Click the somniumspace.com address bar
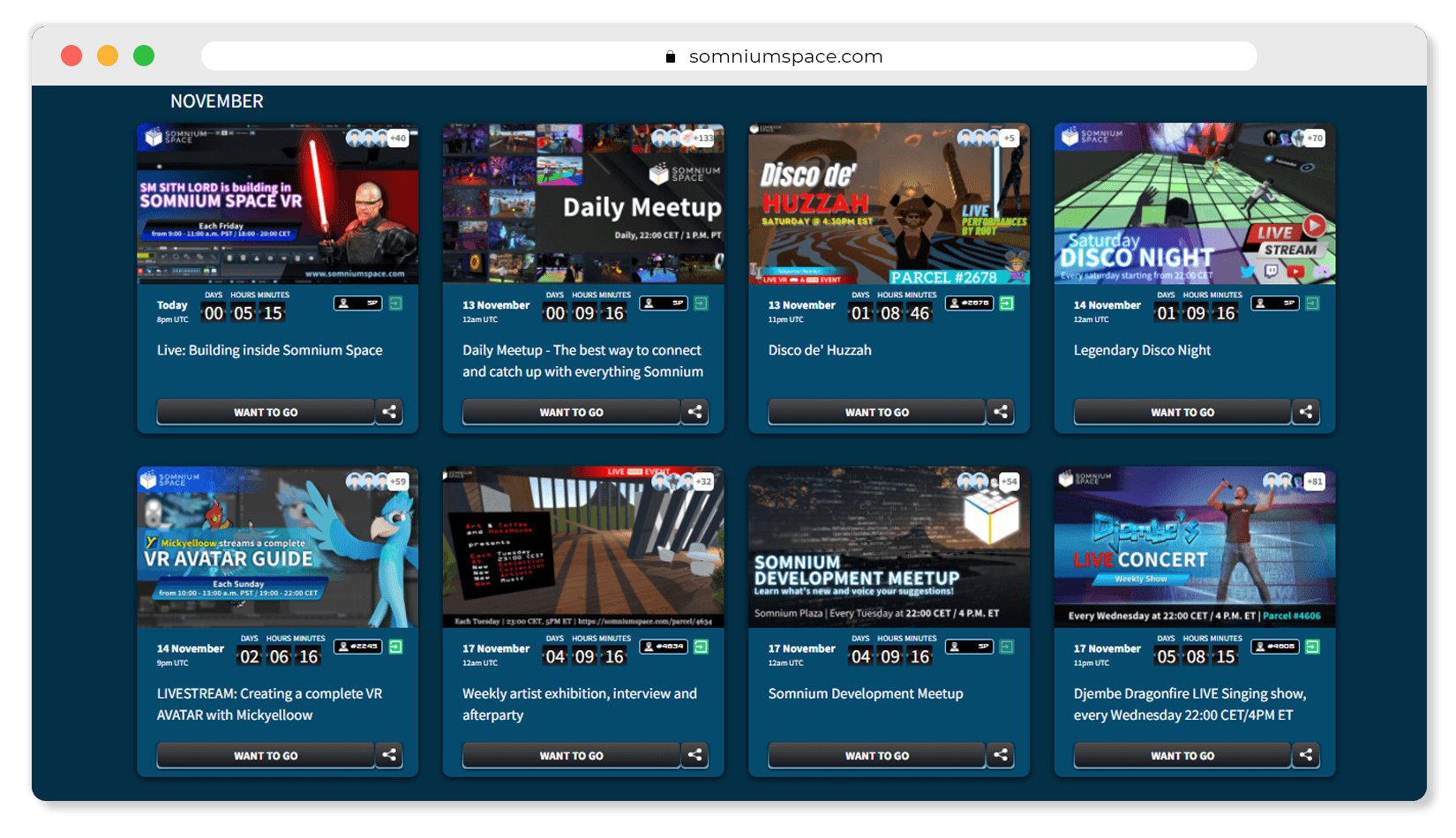The width and height of the screenshot is (1456, 838). [x=729, y=56]
